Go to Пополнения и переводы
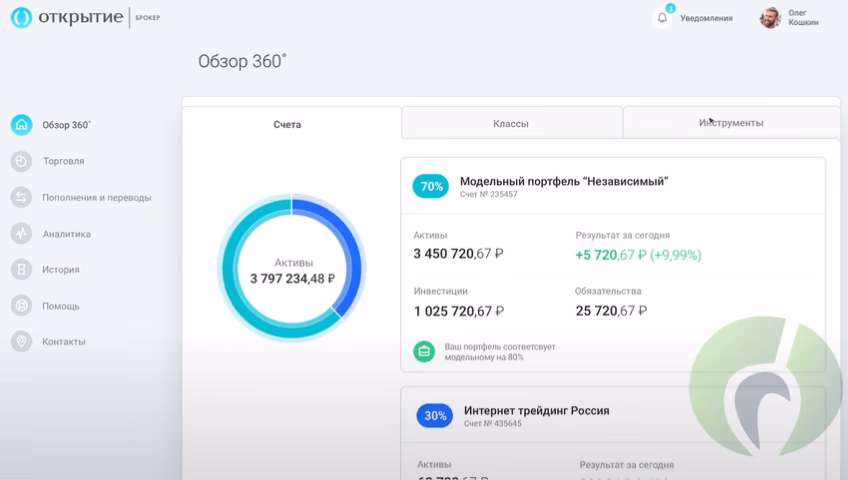The height and width of the screenshot is (480, 848). coord(97,198)
